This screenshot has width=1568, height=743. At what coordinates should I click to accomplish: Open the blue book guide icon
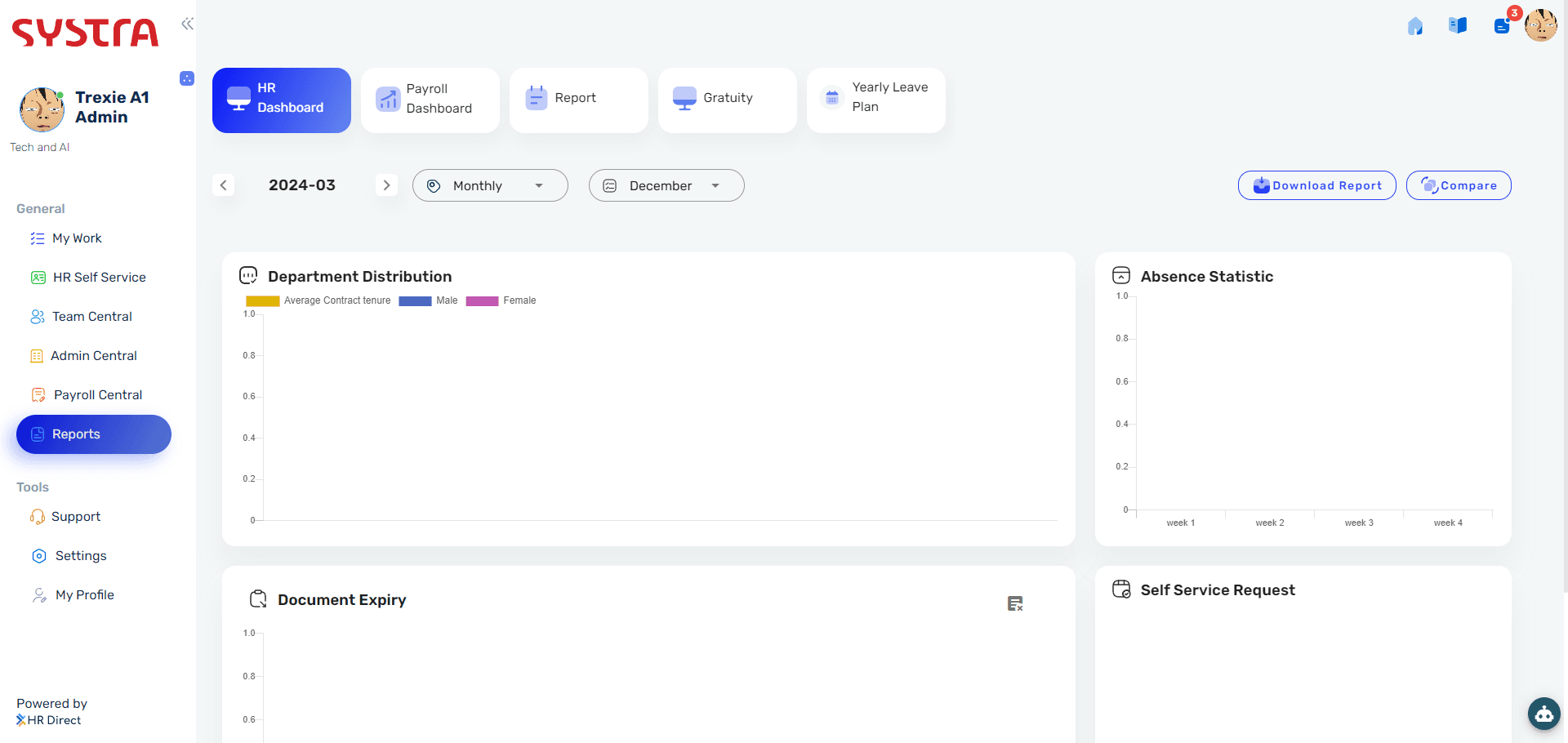(1458, 25)
